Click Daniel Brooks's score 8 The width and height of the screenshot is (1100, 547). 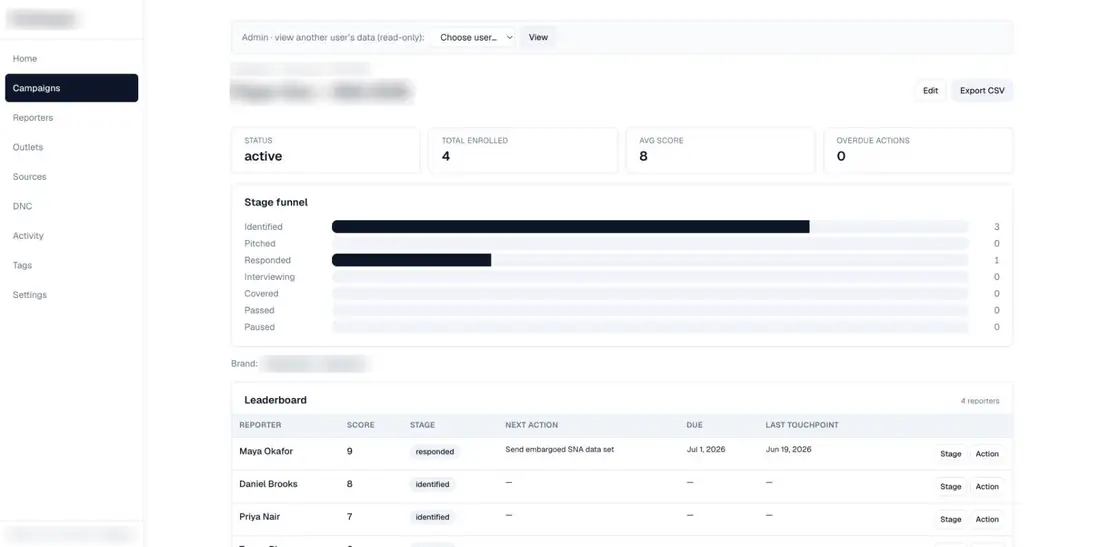[349, 484]
